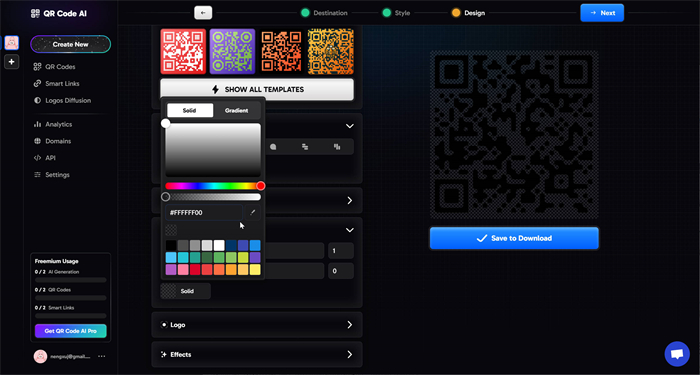Pick the white color swatch
The width and height of the screenshot is (700, 375).
pyautogui.click(x=219, y=245)
